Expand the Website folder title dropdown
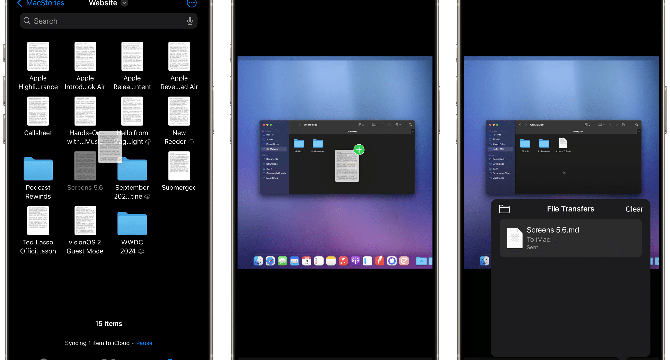Image resolution: width=670 pixels, height=360 pixels. tap(124, 3)
